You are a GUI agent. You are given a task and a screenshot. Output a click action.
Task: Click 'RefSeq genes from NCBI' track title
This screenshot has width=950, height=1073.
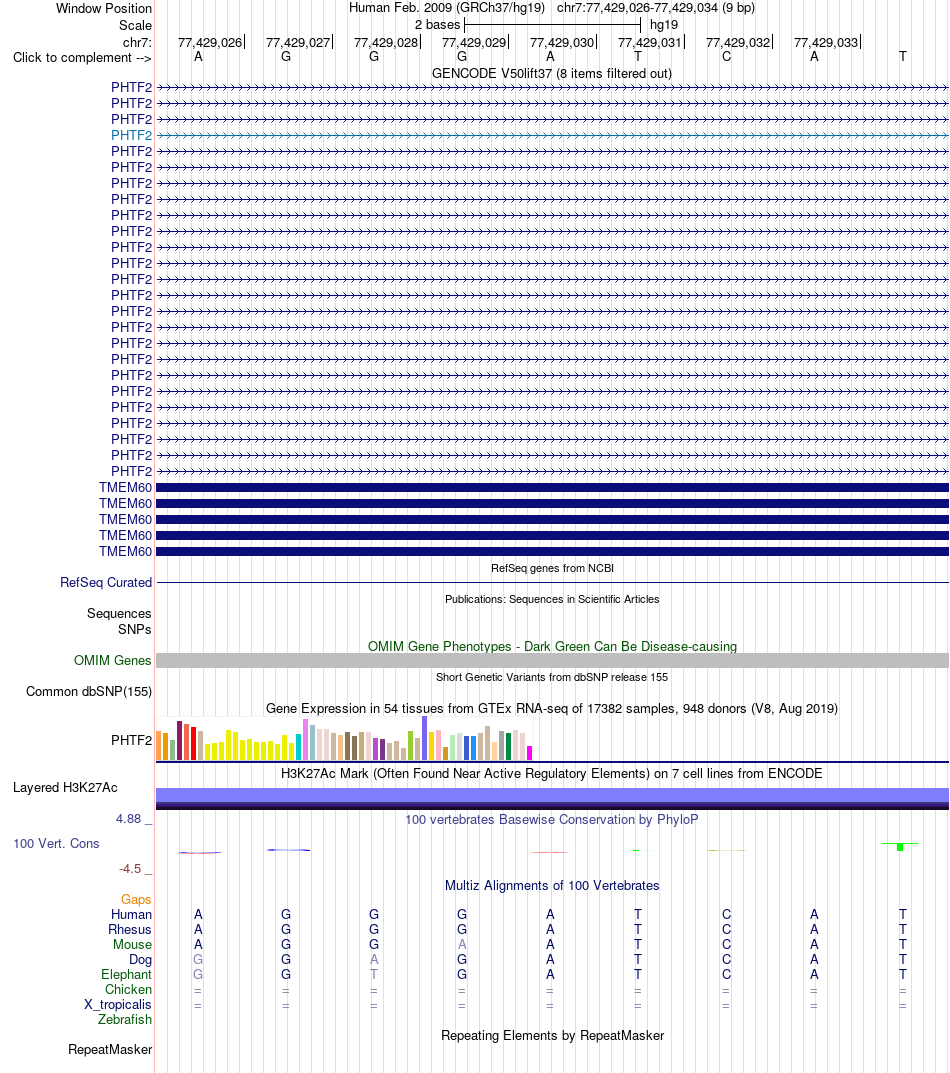552,568
